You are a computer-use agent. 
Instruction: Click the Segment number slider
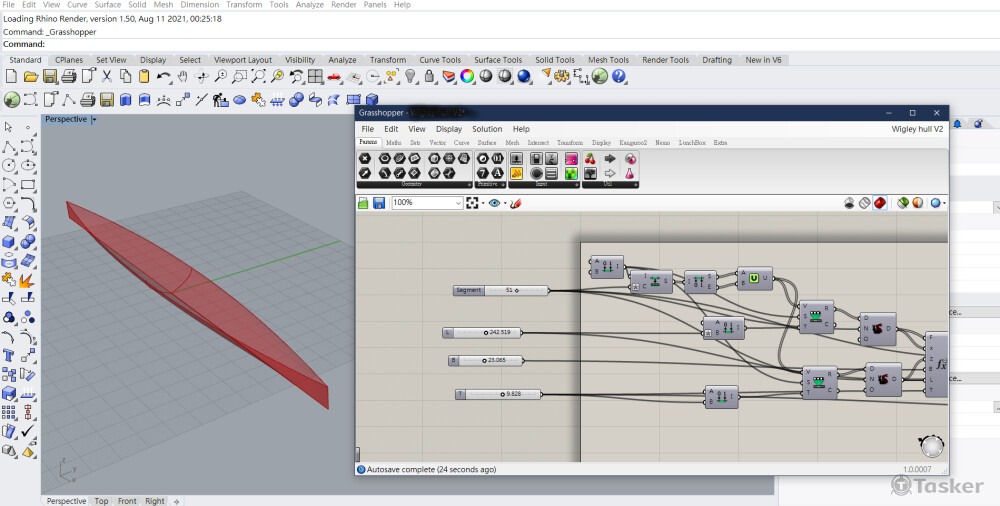click(x=501, y=291)
